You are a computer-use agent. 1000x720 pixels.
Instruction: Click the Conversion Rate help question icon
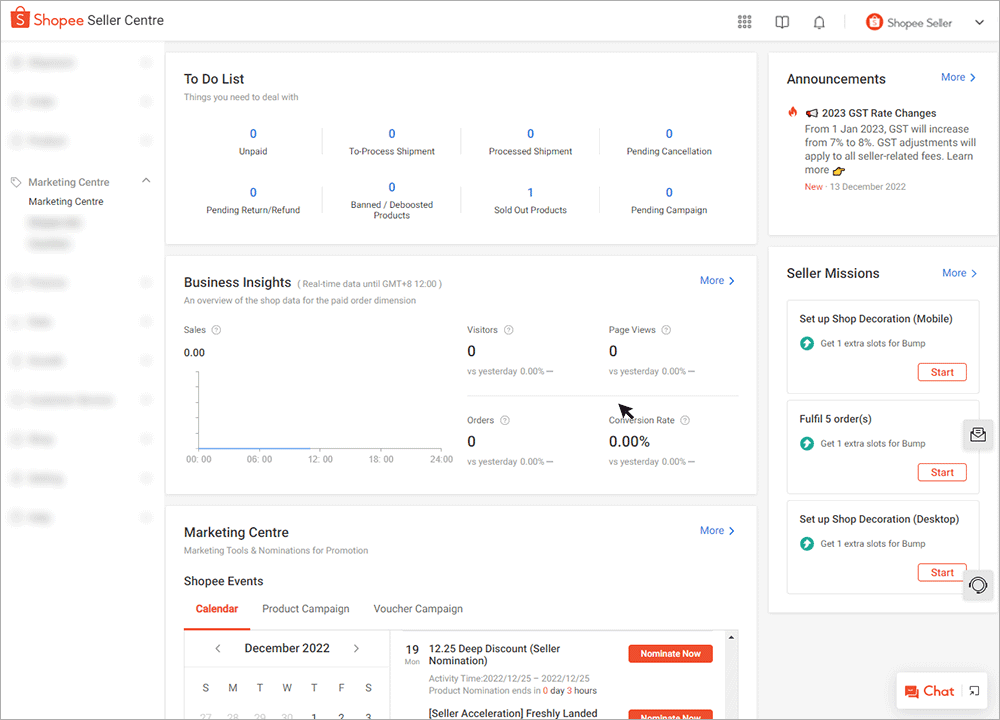coord(685,420)
